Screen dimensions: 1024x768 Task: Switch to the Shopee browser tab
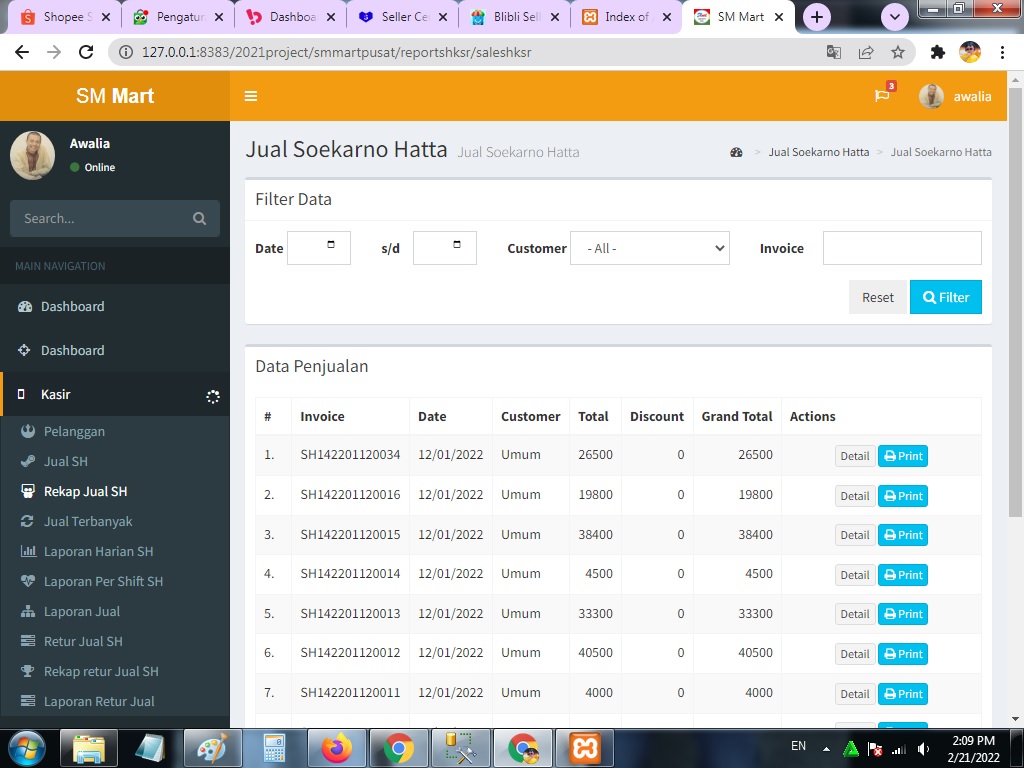coord(60,17)
